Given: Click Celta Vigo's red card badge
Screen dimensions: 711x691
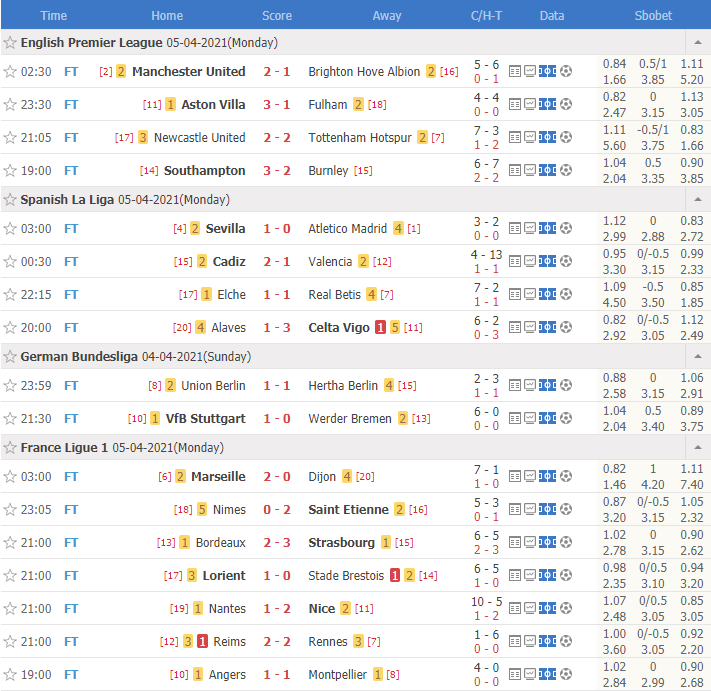Looking at the screenshot, I should tap(380, 327).
